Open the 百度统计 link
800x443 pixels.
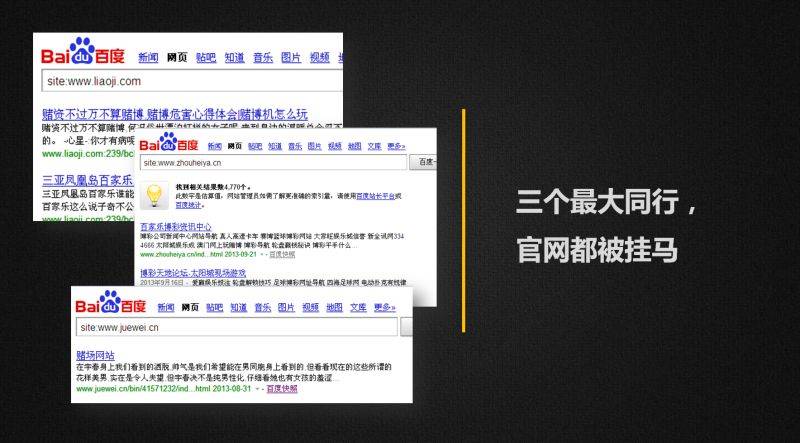click(x=188, y=205)
